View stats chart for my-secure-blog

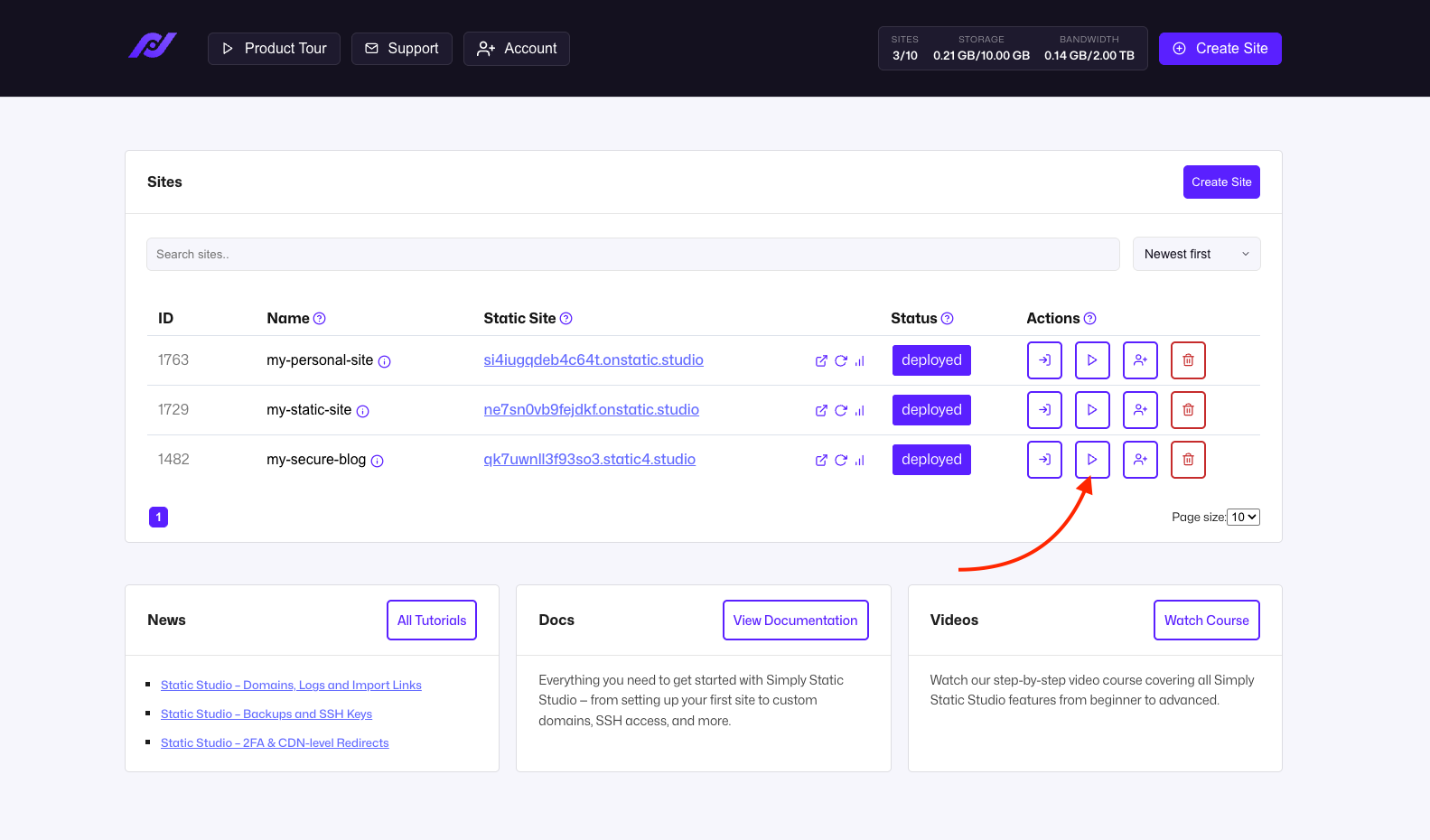[x=860, y=461]
